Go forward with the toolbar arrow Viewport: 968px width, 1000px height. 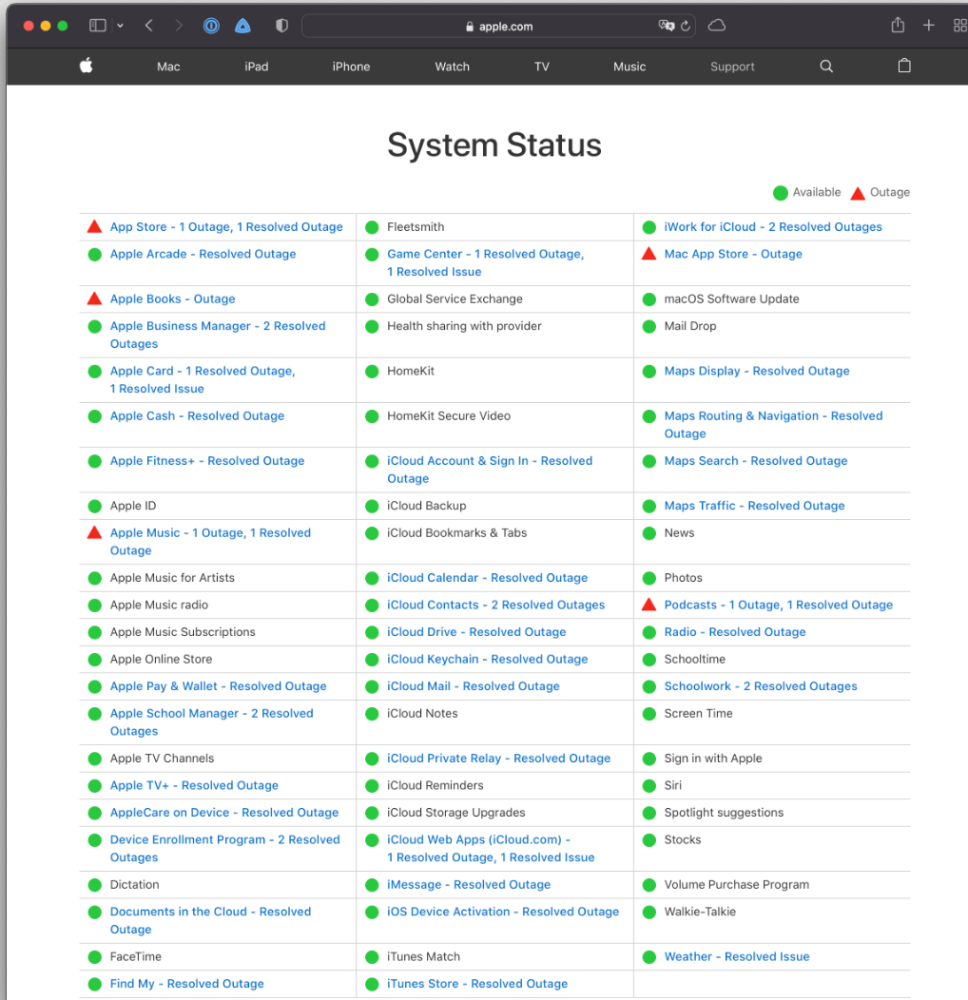point(179,26)
